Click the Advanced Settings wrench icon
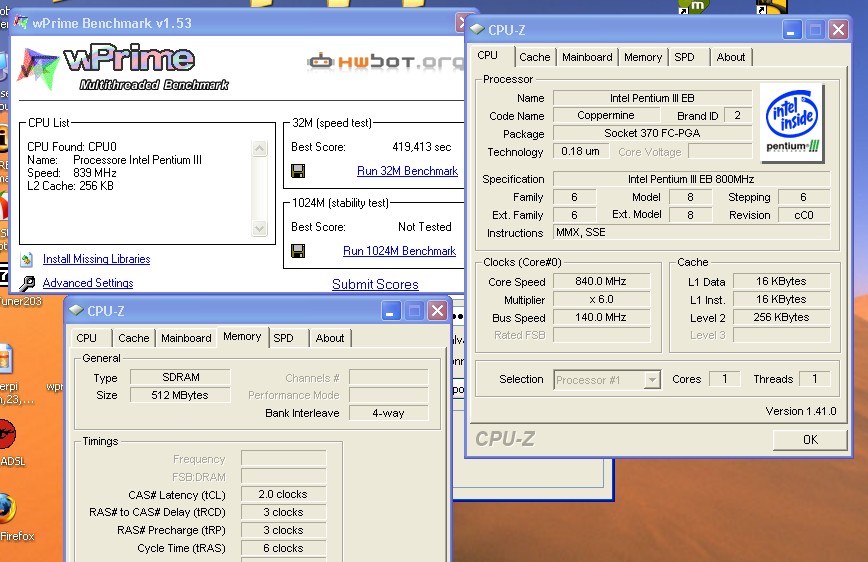The width and height of the screenshot is (868, 562). (27, 283)
